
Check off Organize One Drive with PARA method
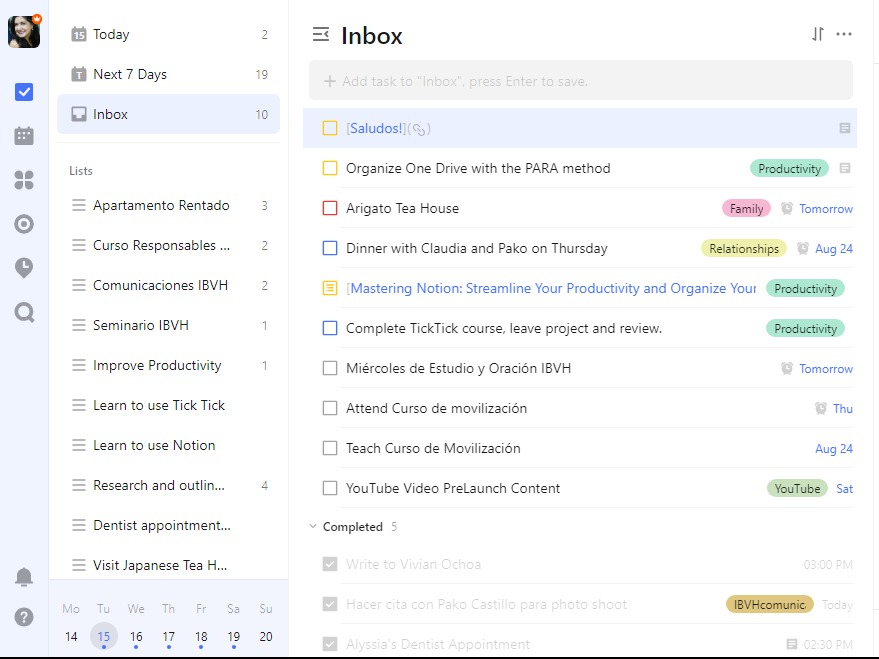pos(330,168)
